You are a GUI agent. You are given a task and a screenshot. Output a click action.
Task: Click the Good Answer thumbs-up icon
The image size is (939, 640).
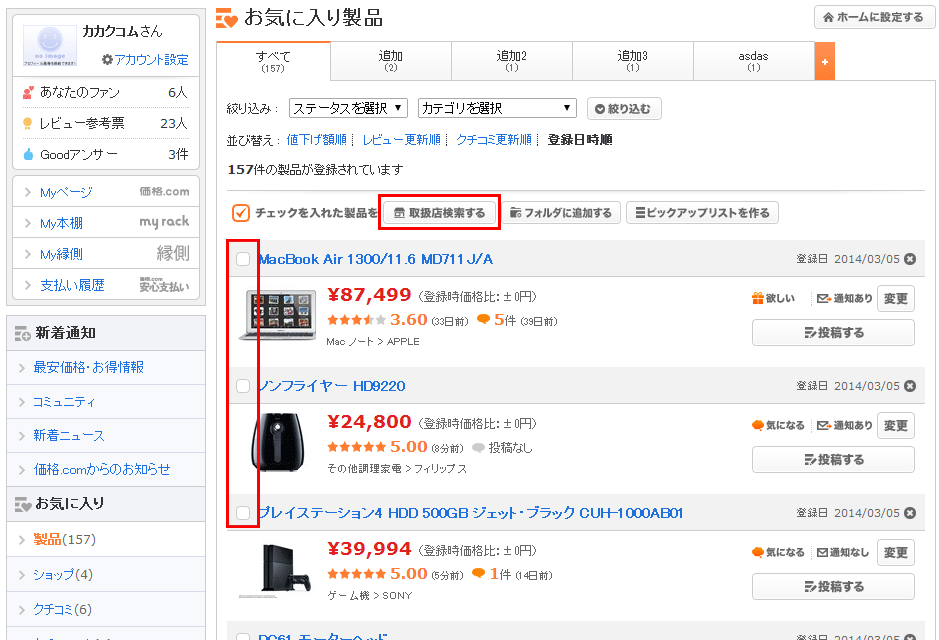[28, 154]
